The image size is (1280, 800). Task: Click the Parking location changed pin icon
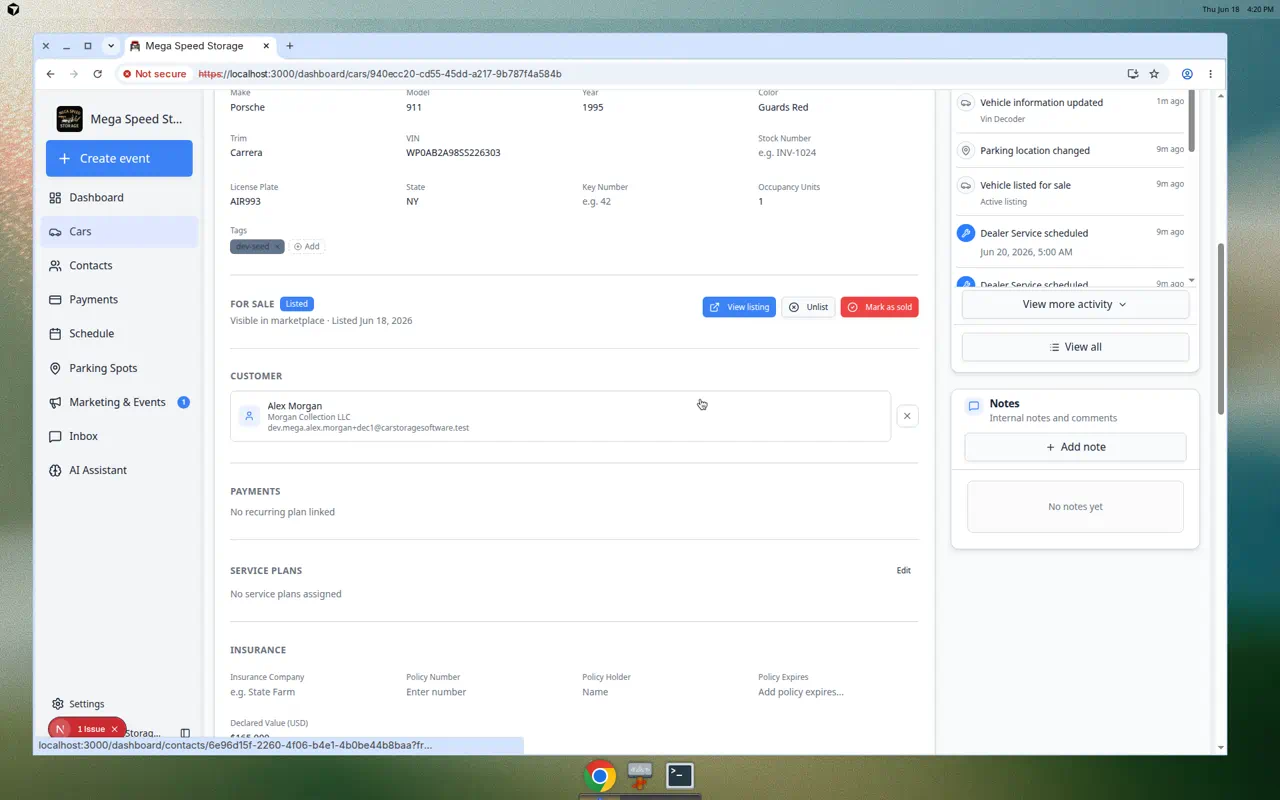coord(965,150)
